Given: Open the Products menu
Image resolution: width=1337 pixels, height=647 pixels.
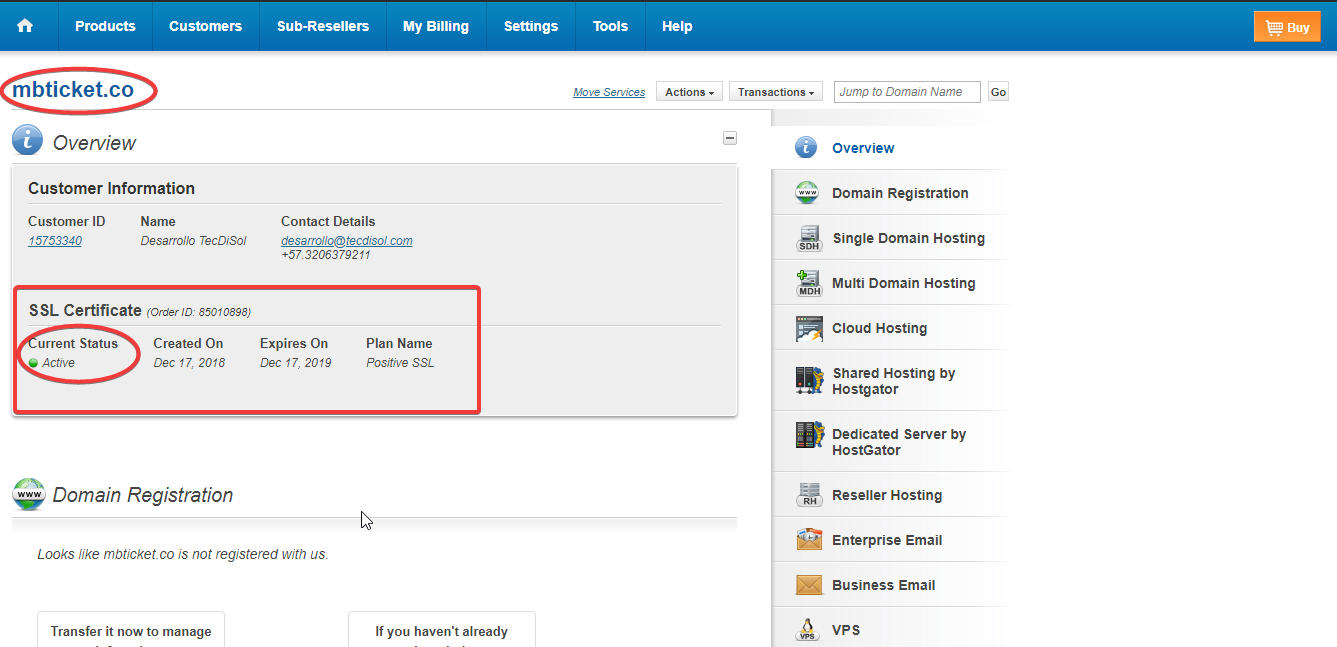Looking at the screenshot, I should [105, 26].
